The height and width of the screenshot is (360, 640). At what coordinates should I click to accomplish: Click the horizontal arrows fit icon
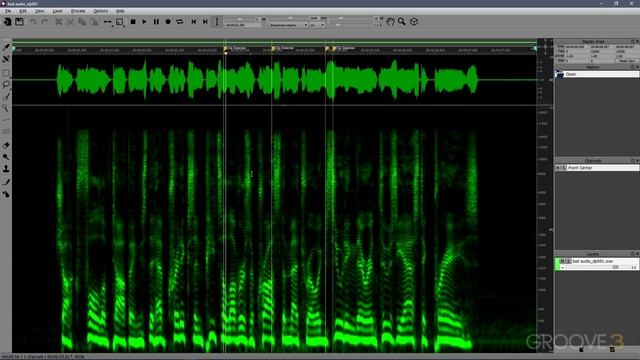[x=108, y=22]
